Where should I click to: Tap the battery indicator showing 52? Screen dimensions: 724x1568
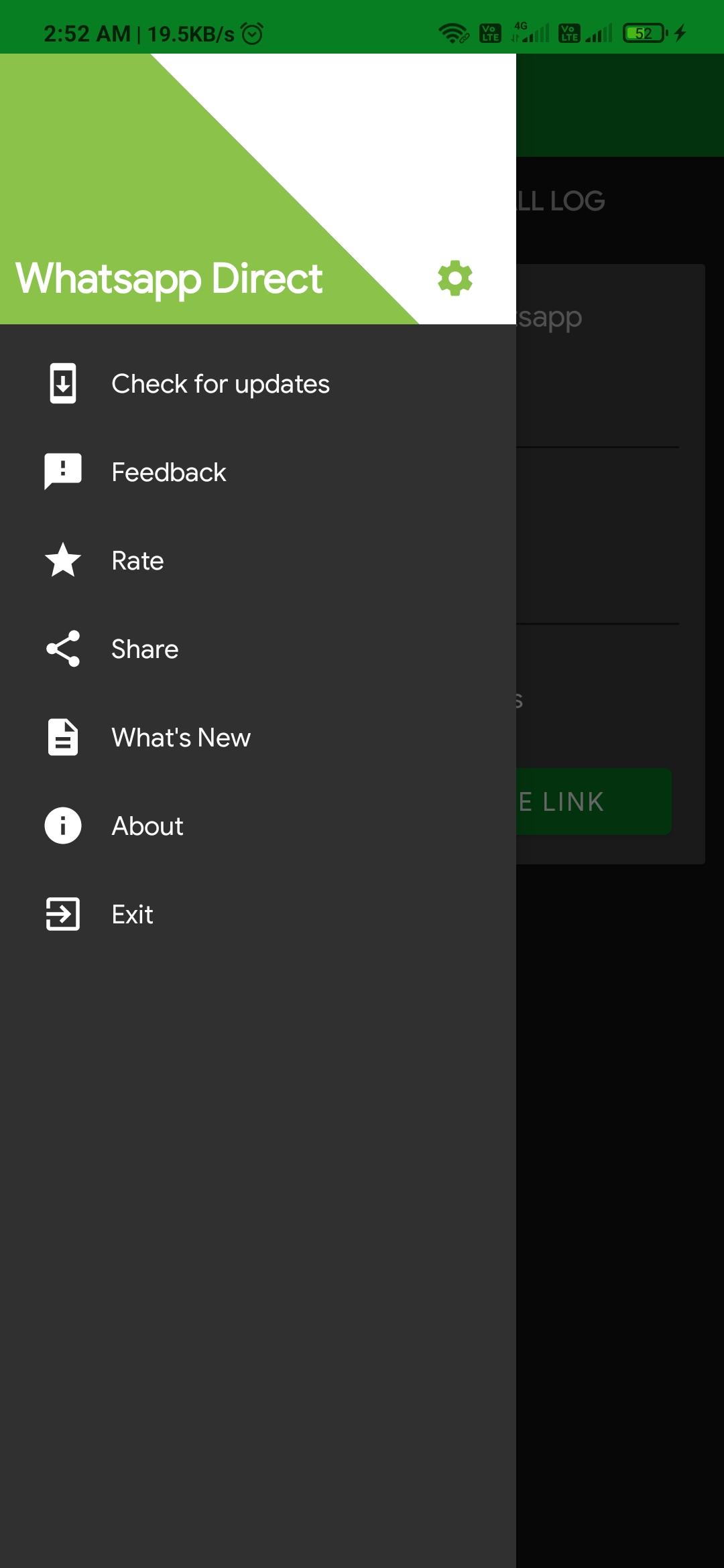645,33
